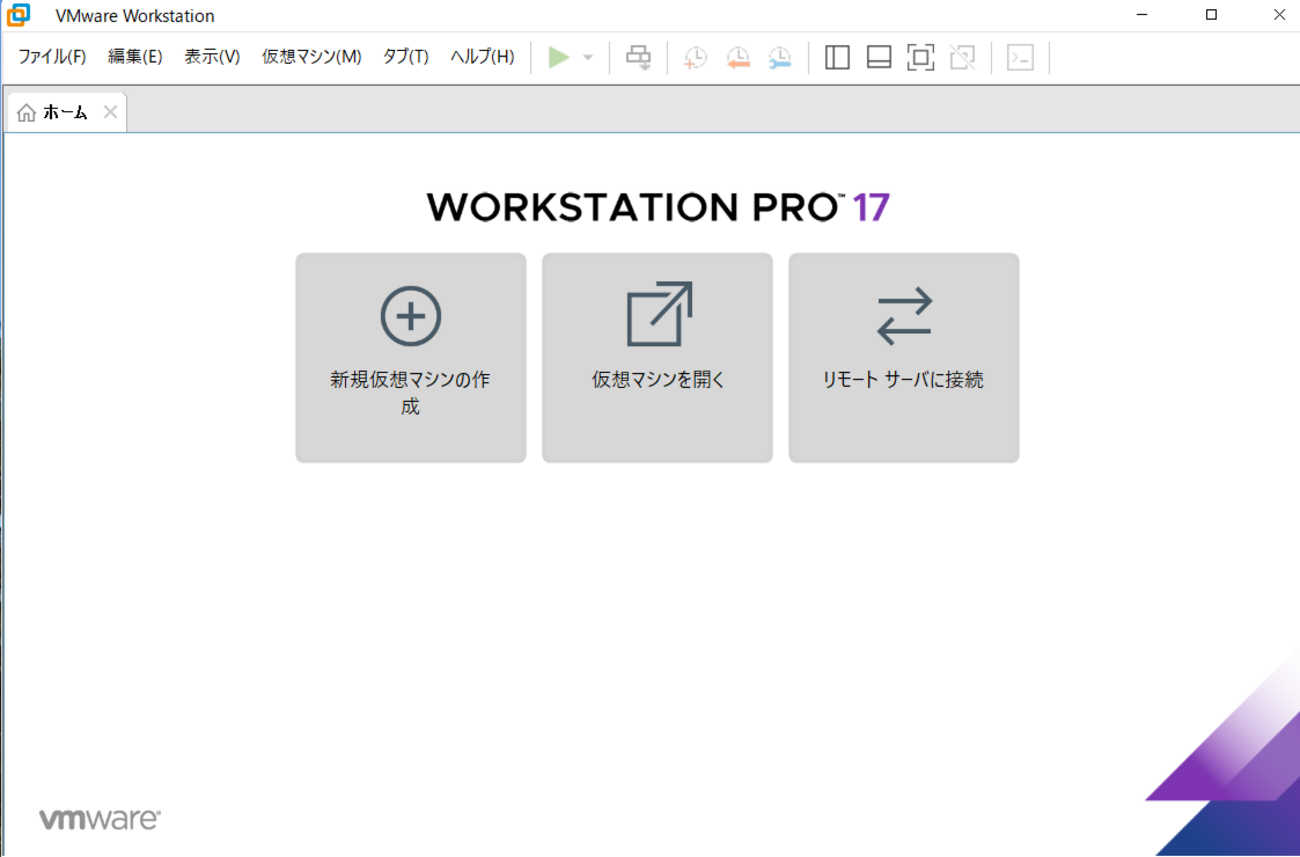The width and height of the screenshot is (1300, 857).
Task: Select the ホーム tab
Action: point(66,112)
